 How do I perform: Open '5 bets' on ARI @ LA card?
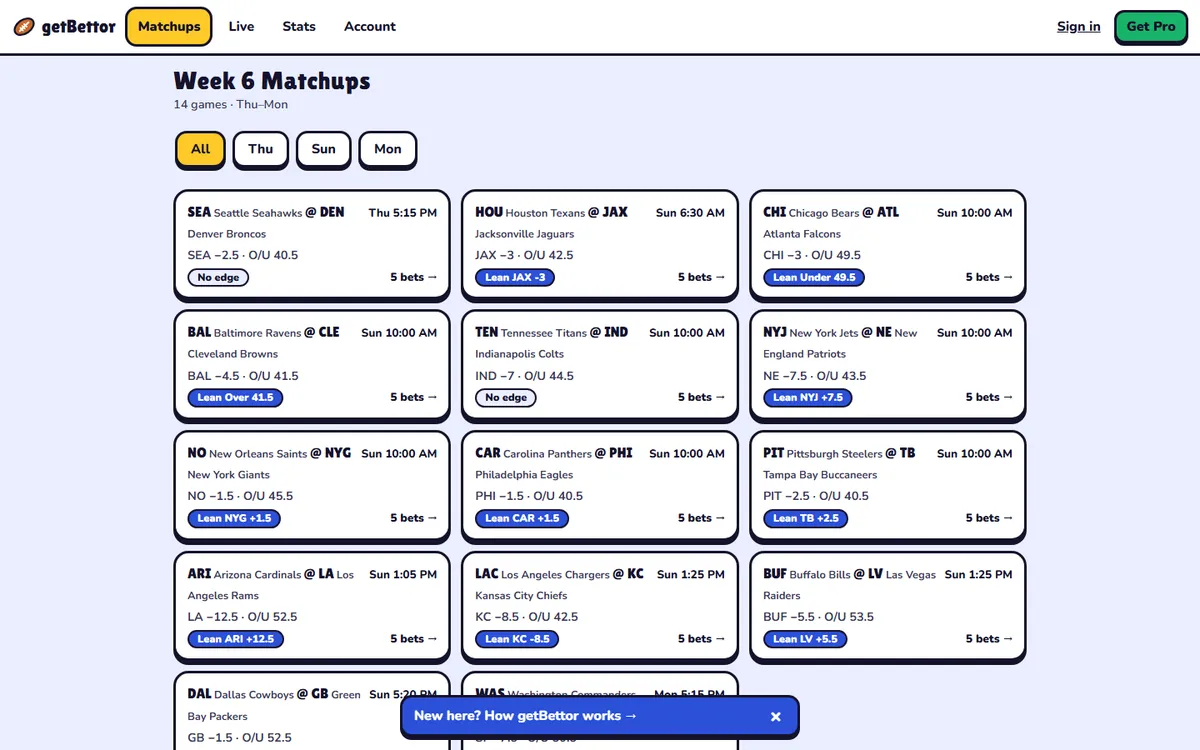point(414,639)
